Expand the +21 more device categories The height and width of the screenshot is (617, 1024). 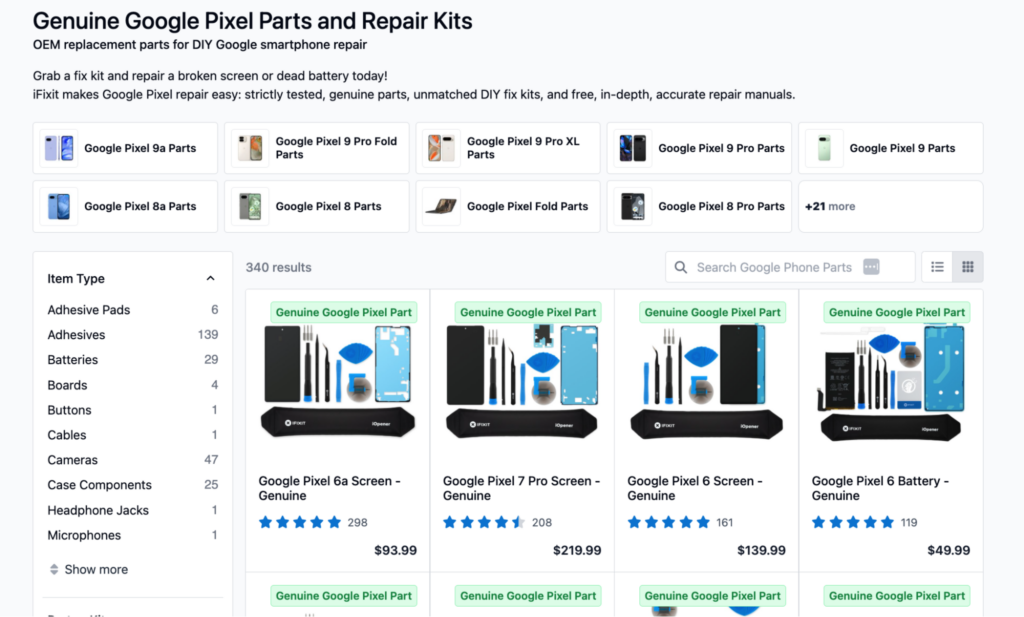830,206
